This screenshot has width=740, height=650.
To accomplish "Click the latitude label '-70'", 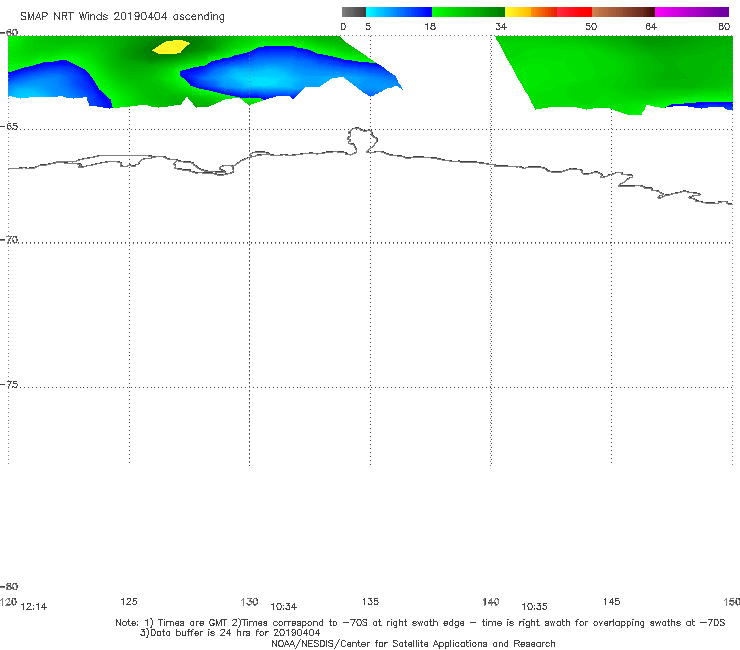I will 9,240.
